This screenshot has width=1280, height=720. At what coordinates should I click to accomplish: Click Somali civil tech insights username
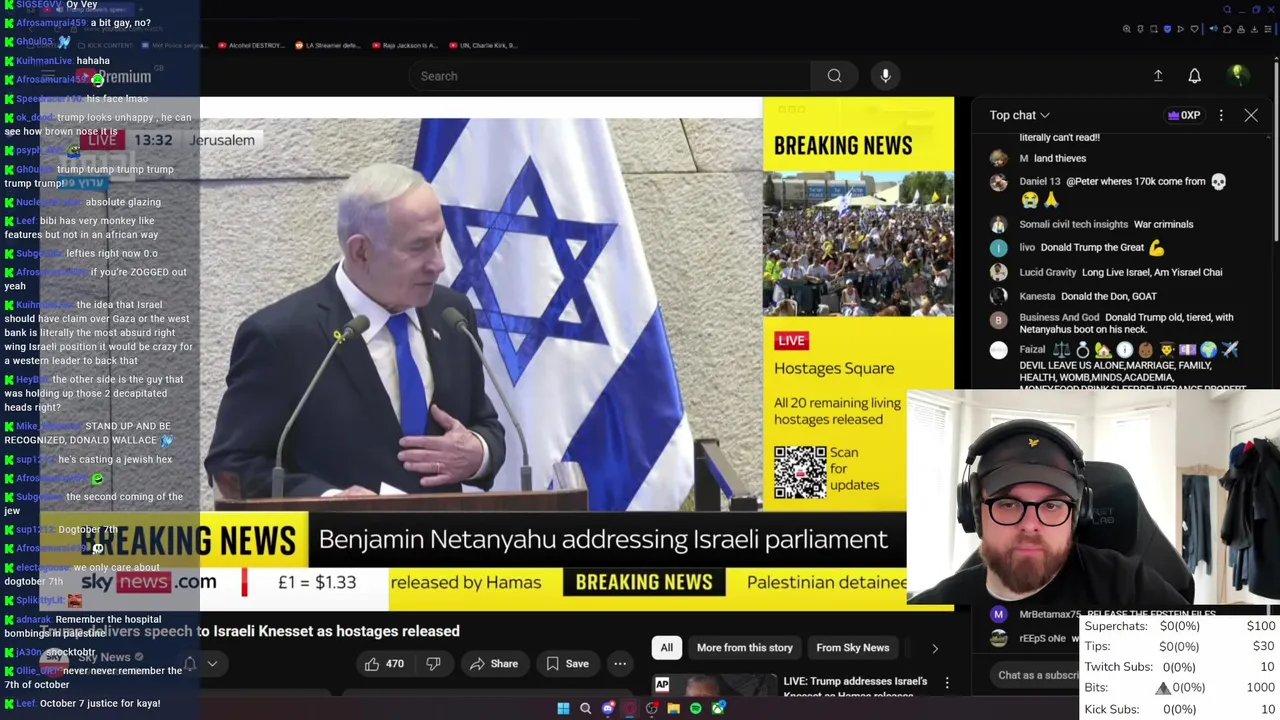(1073, 224)
